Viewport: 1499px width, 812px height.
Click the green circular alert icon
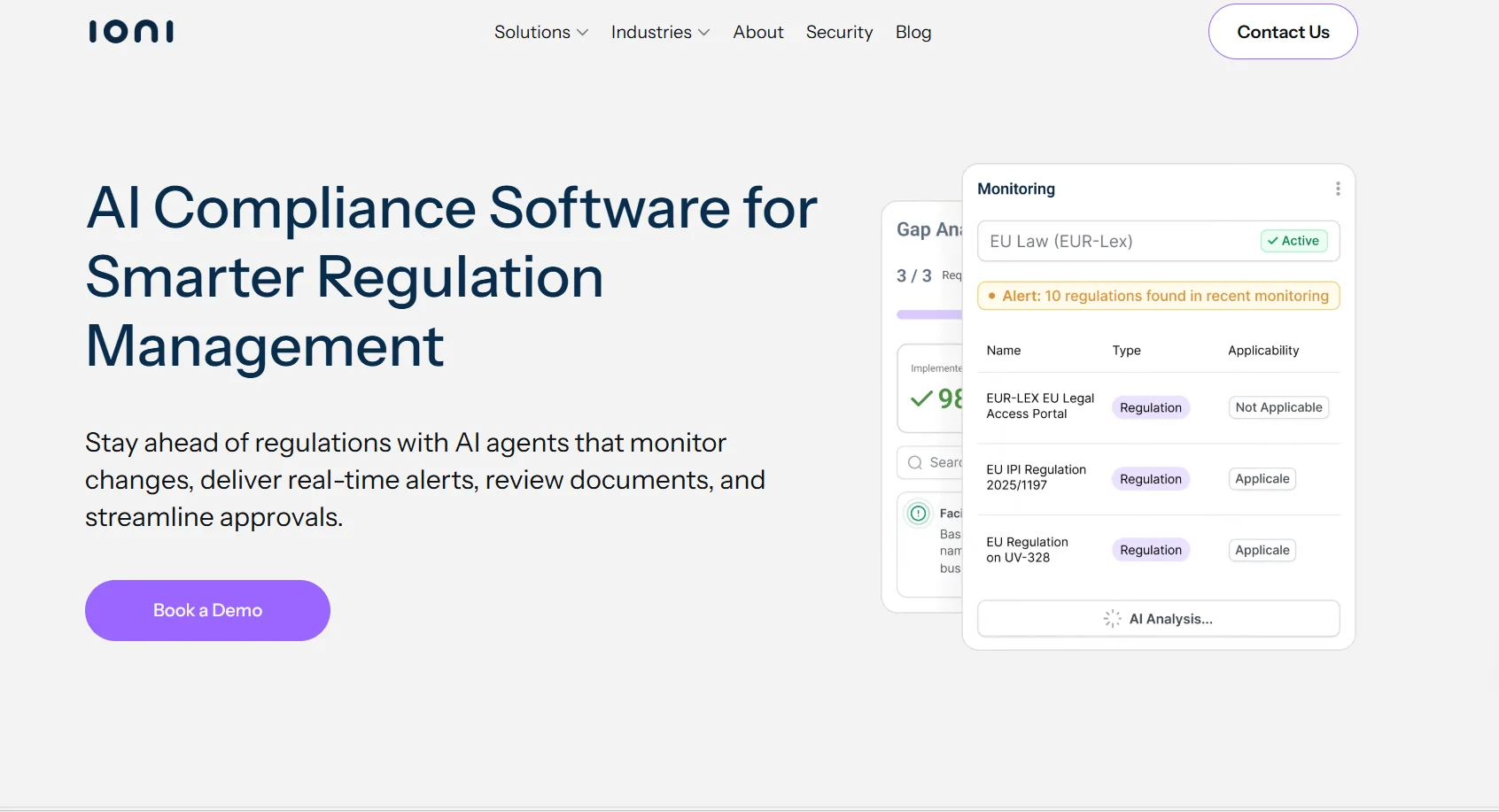coord(919,514)
